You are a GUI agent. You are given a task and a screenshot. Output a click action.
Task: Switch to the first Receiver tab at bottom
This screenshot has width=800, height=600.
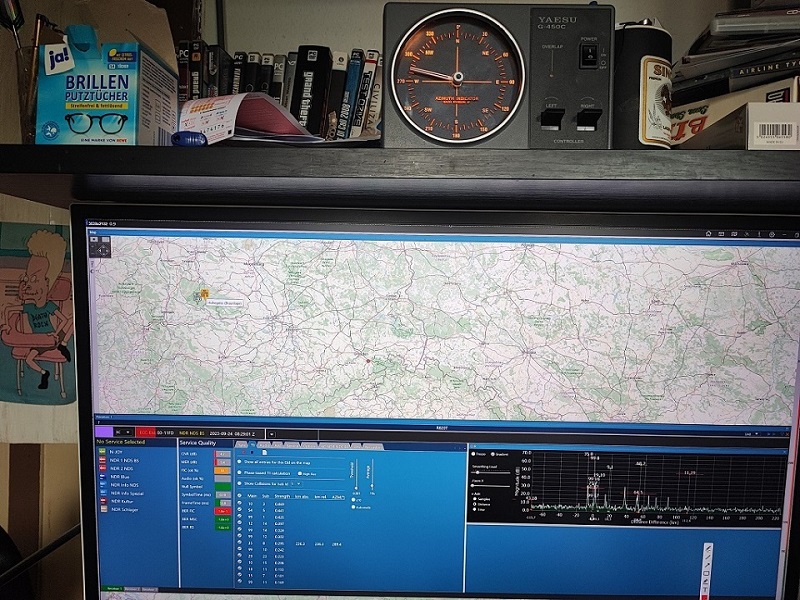click(x=113, y=589)
